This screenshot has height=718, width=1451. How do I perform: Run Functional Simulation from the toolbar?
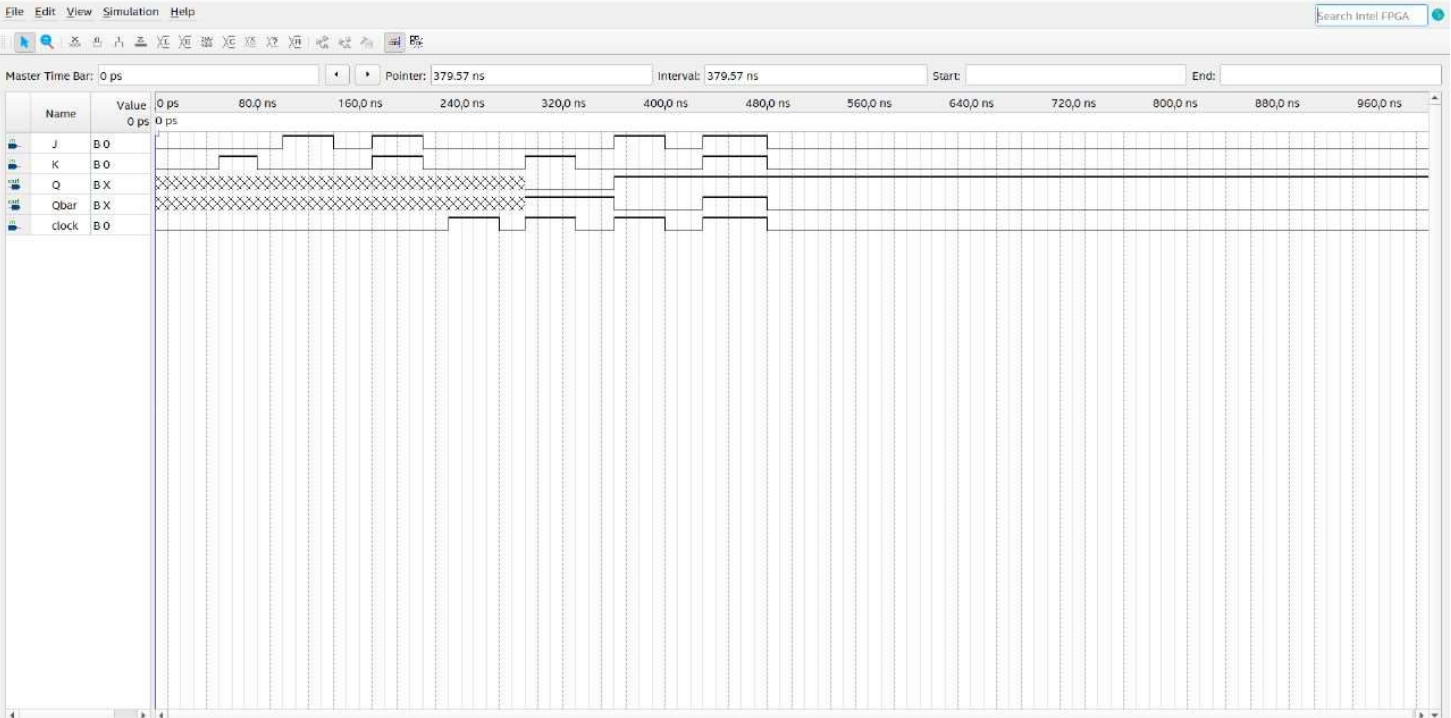coord(394,42)
